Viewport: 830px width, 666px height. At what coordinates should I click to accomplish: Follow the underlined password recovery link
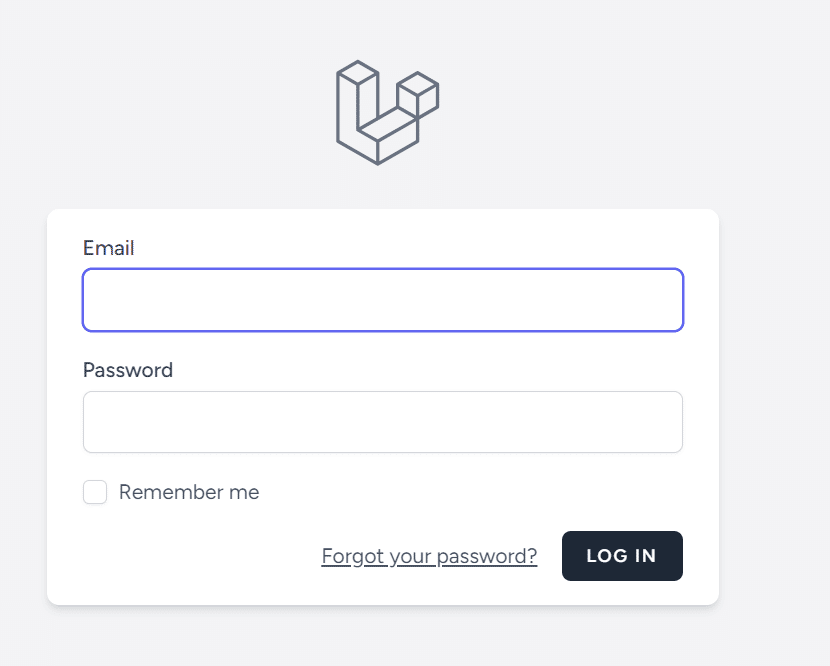429,556
